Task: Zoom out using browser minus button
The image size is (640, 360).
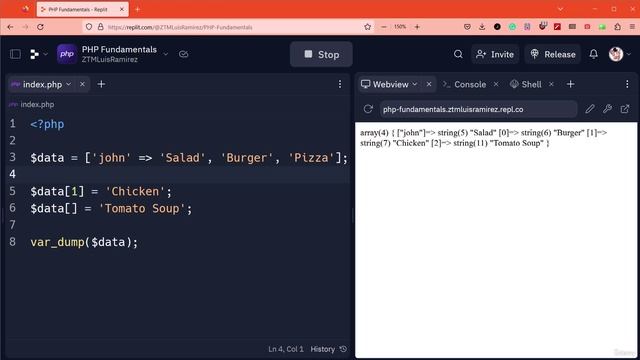Action: click(384, 27)
